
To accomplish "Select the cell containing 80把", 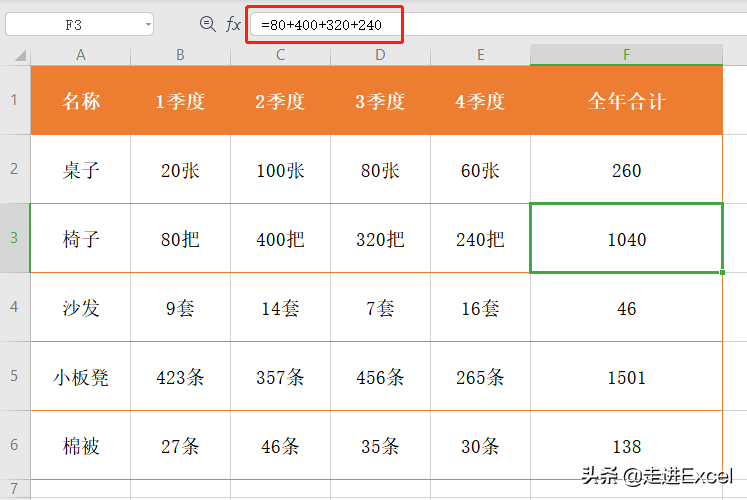I will tap(181, 239).
